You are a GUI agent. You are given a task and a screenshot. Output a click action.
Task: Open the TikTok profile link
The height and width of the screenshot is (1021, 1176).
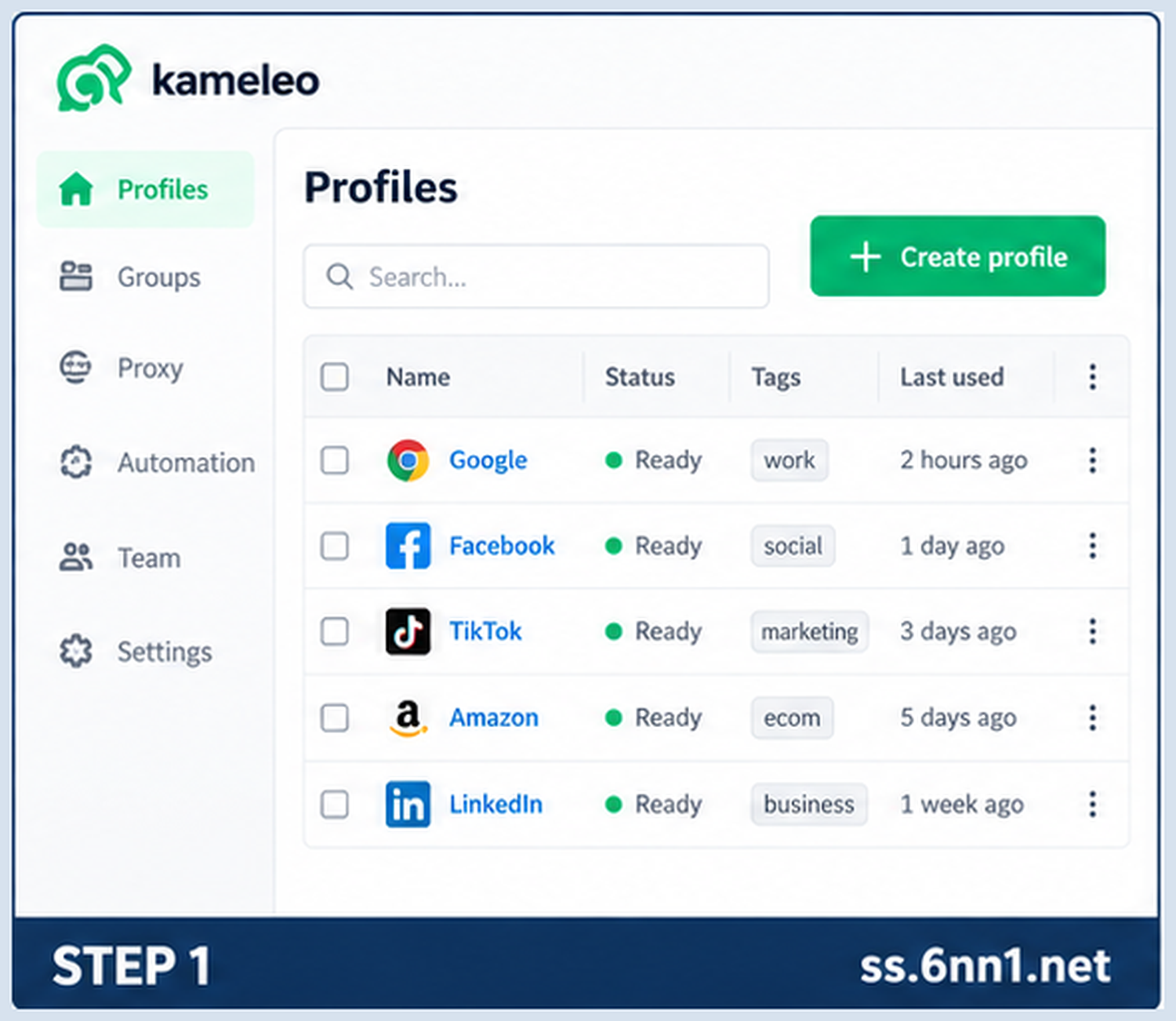click(x=485, y=631)
